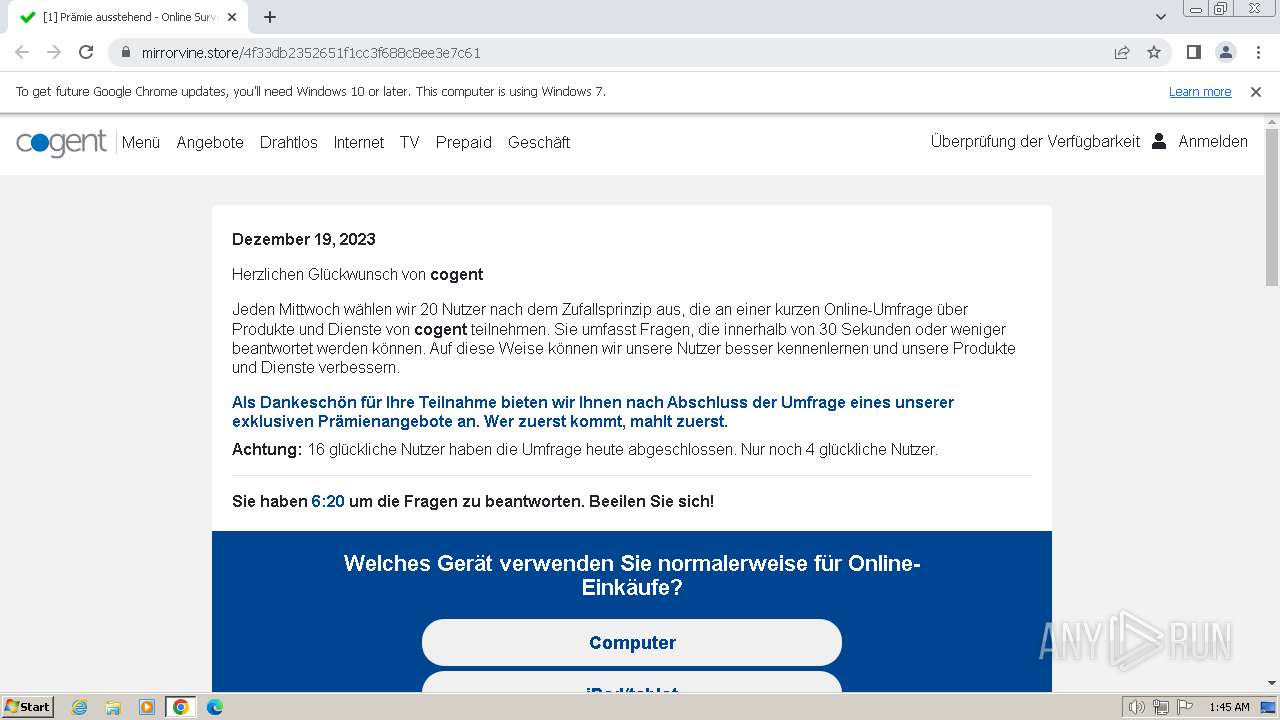
Task: Open a new browser tab
Action: pyautogui.click(x=270, y=17)
